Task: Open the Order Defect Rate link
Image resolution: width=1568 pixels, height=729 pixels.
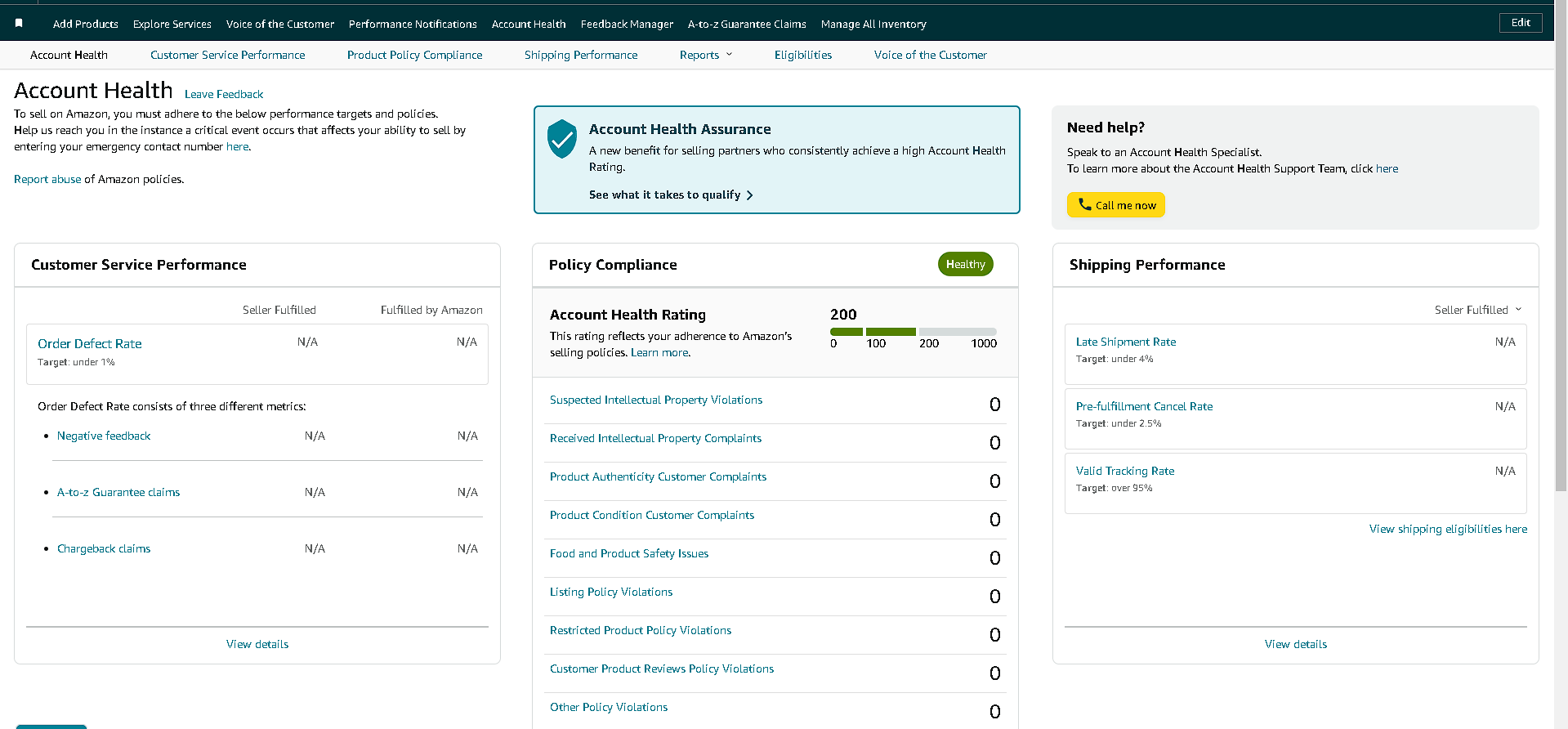Action: click(90, 343)
